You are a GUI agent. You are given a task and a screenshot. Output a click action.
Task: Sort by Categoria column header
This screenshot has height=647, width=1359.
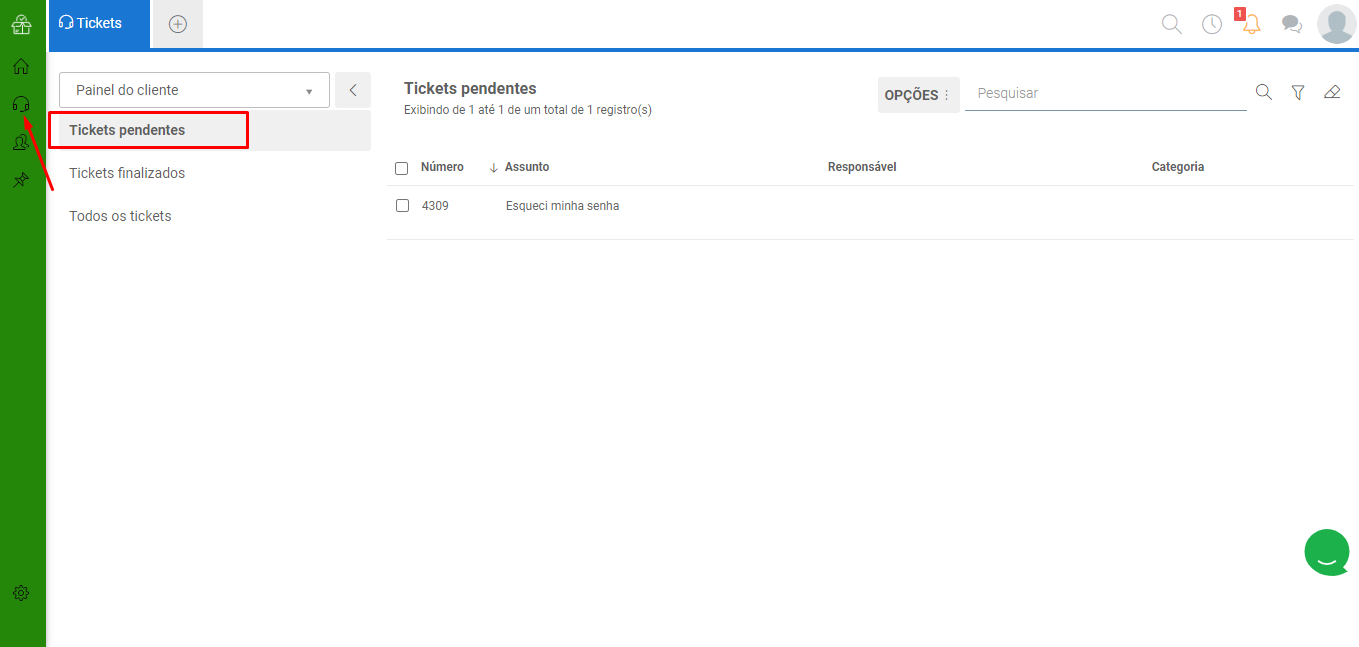pyautogui.click(x=1178, y=167)
